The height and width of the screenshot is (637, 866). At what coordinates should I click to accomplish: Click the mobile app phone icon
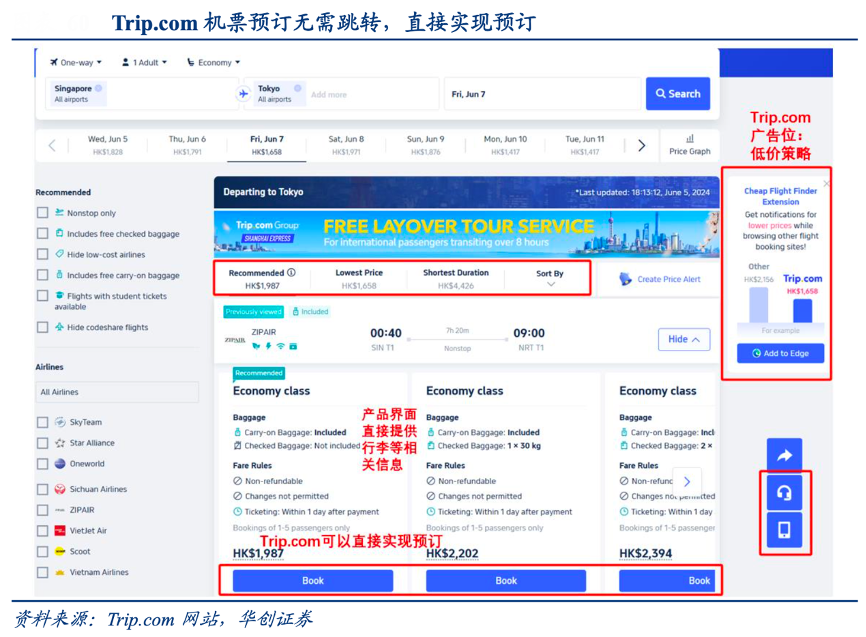click(x=784, y=529)
